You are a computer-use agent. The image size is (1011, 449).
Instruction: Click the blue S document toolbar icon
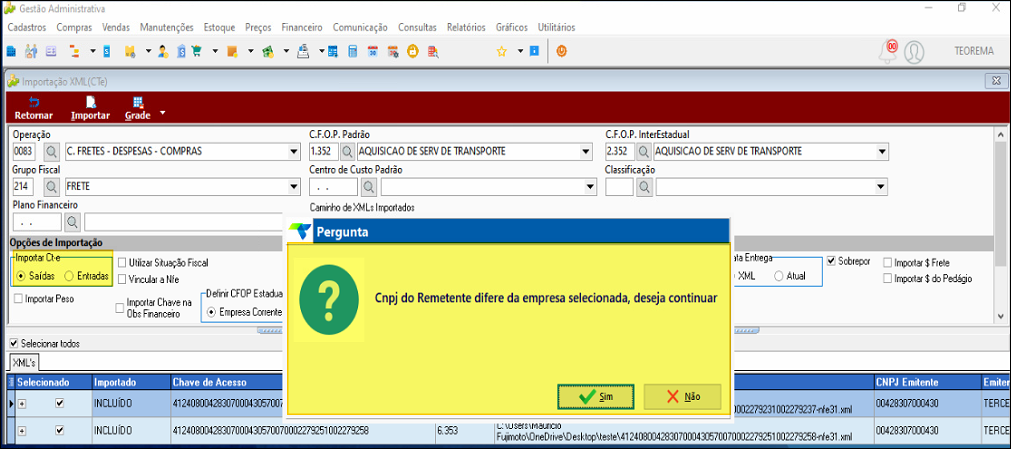pyautogui.click(x=107, y=52)
